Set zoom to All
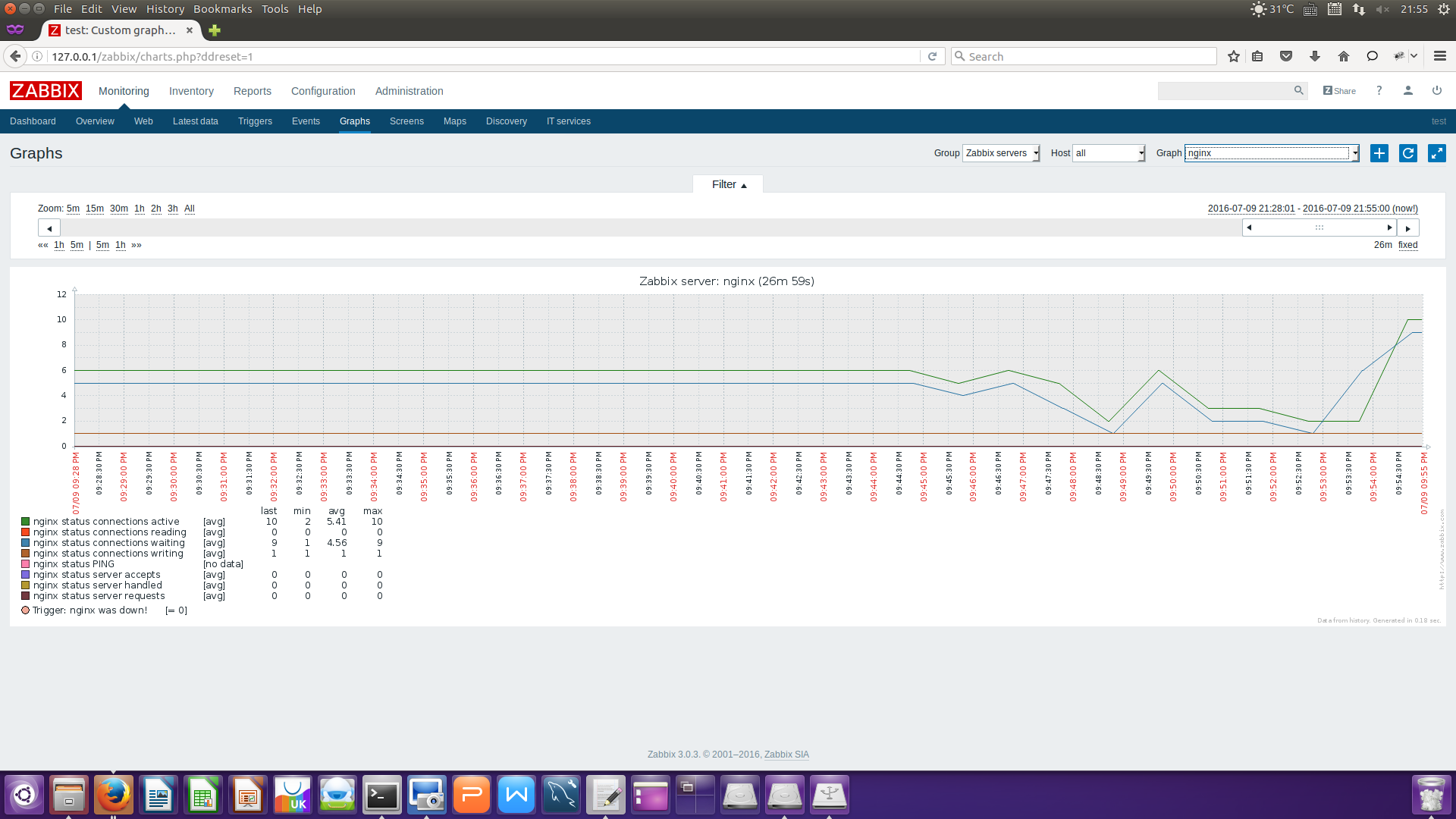The image size is (1456, 819). [190, 209]
